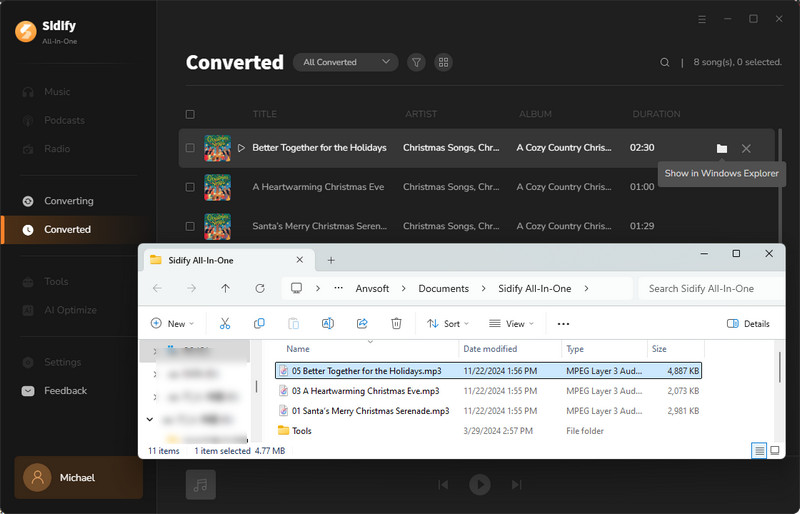This screenshot has height=514, width=800.
Task: Click Documents in the address breadcrumb
Action: [x=443, y=288]
